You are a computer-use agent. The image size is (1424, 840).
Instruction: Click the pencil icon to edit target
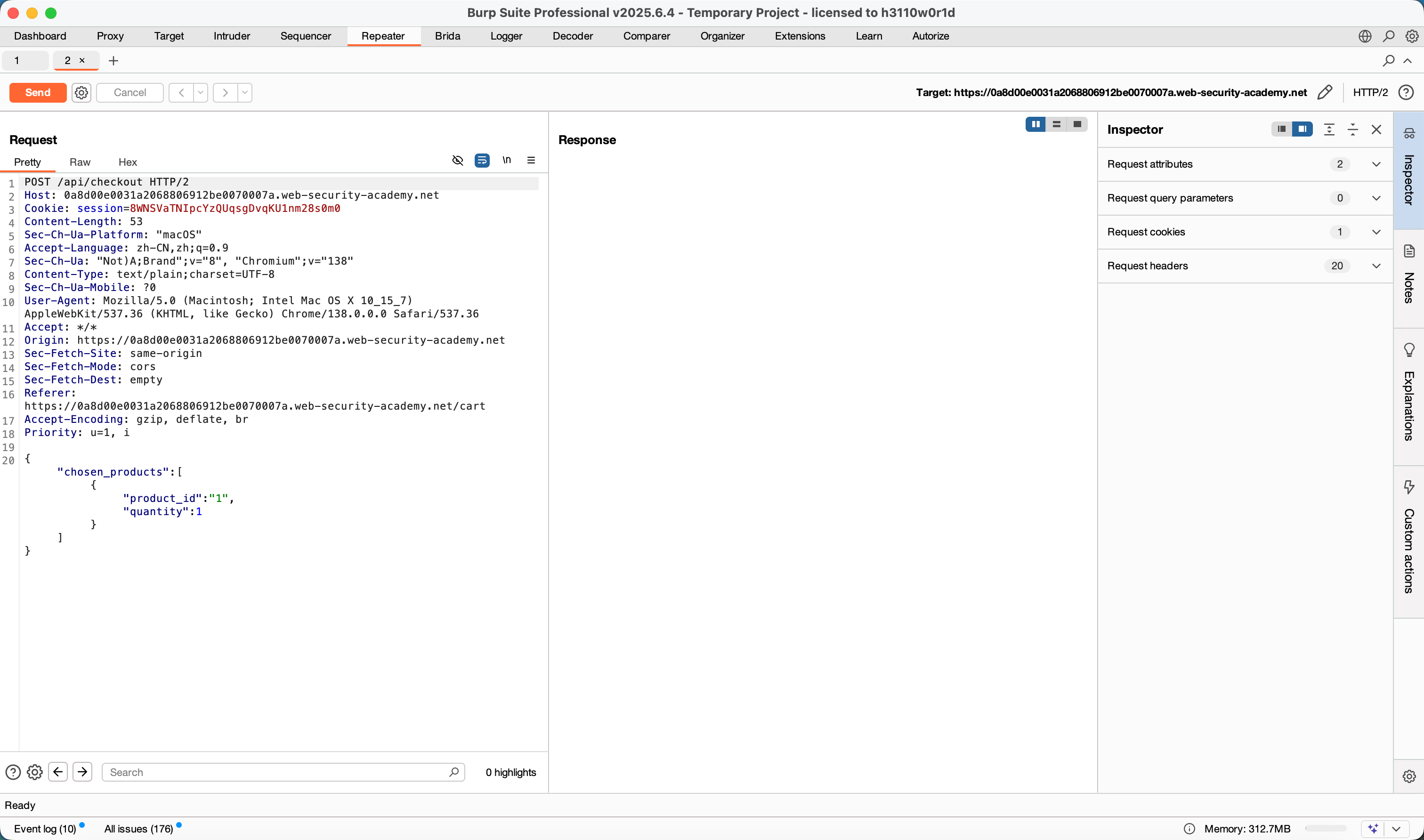click(x=1325, y=92)
